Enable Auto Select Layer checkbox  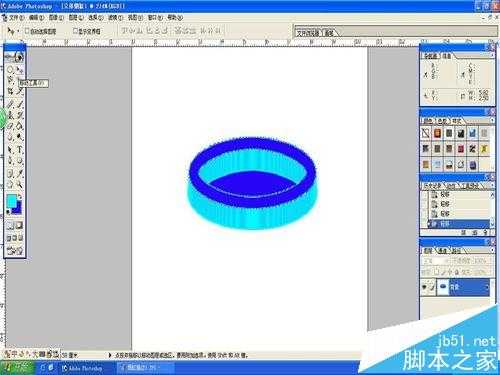[27, 31]
